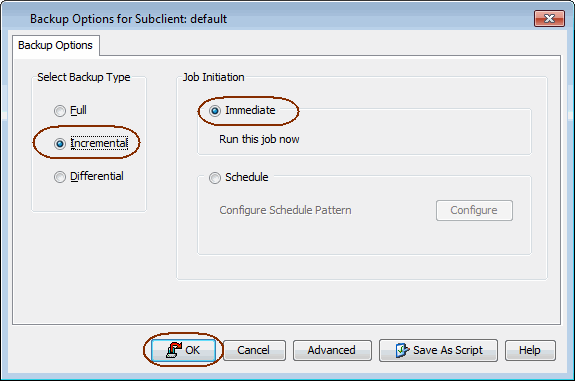The image size is (575, 381).
Task: Click the dialog title bar text
Action: point(128,19)
